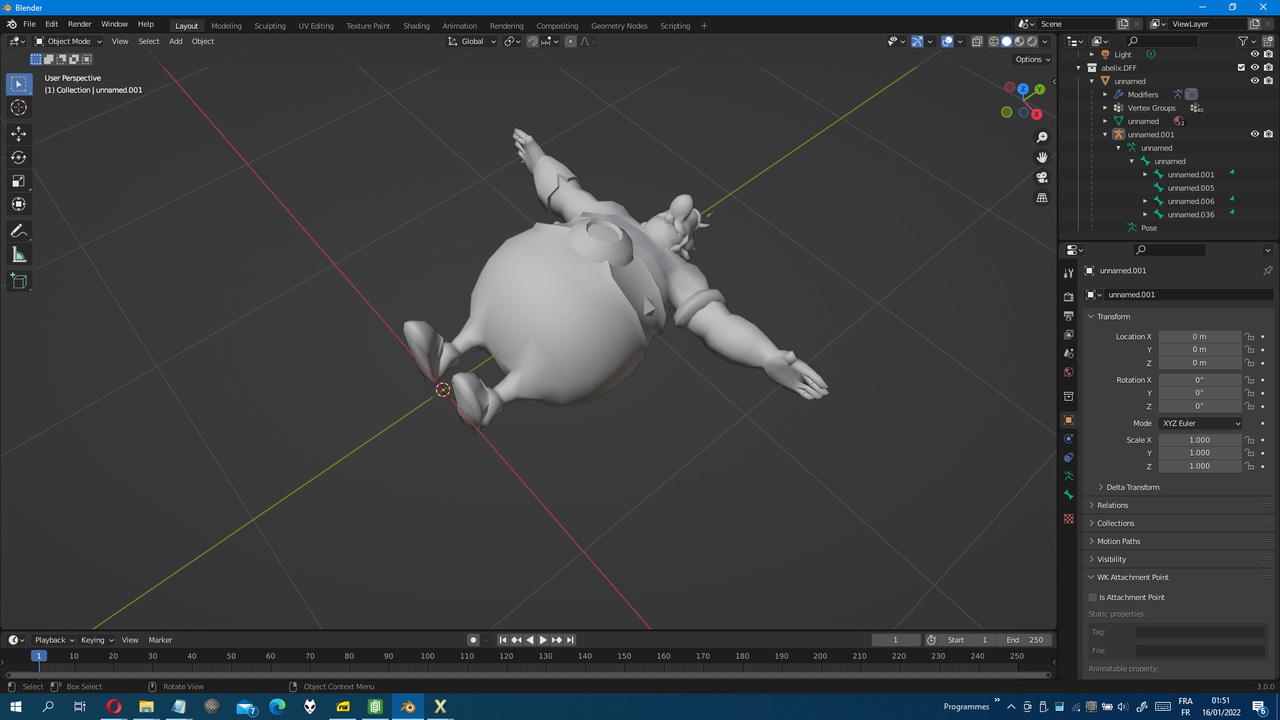Screen dimensions: 1280x720
Task: Toggle proportional editing in header
Action: click(570, 41)
